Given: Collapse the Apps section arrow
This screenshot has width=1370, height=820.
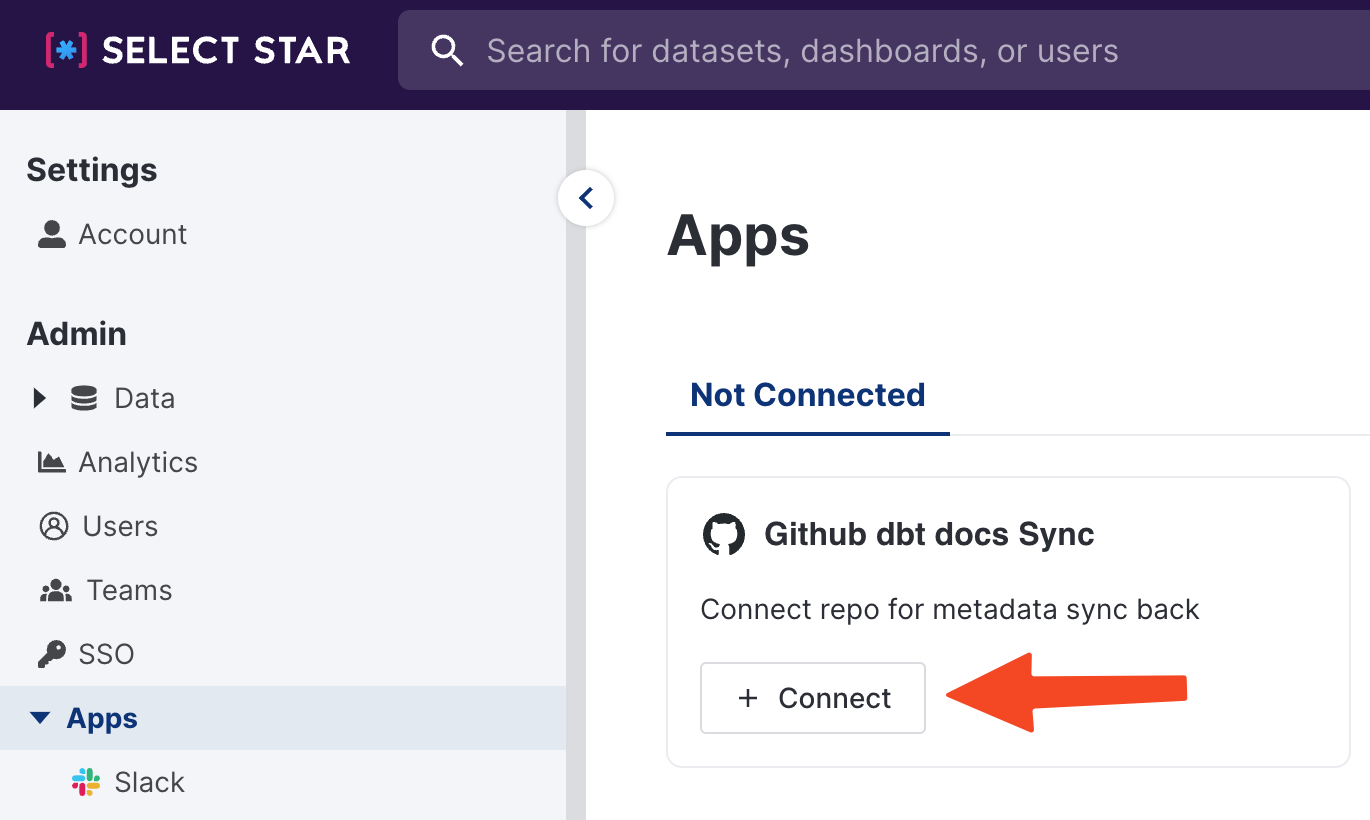Looking at the screenshot, I should click(40, 718).
